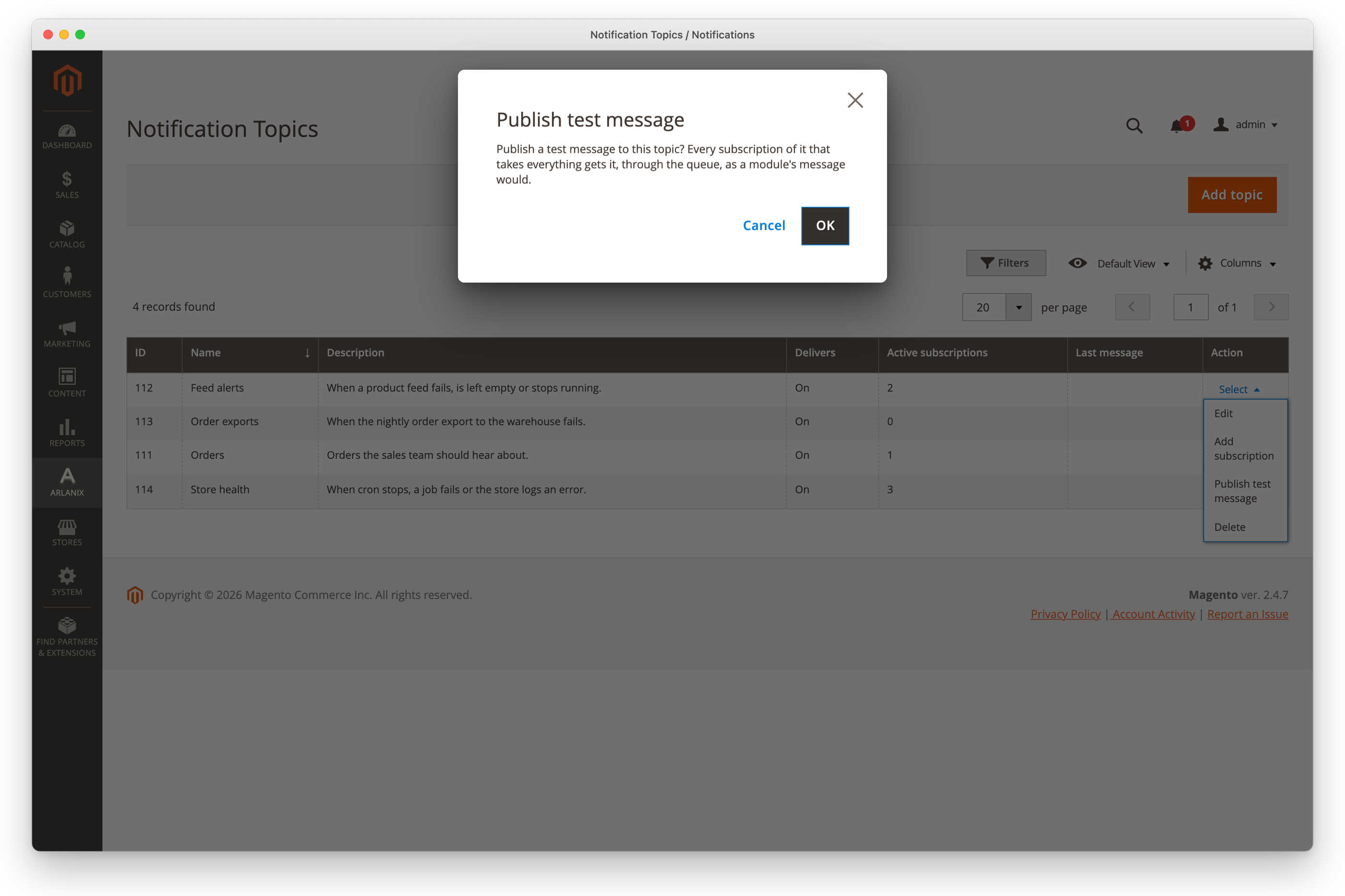This screenshot has width=1345, height=896.
Task: Expand the admin account menu
Action: [x=1245, y=124]
